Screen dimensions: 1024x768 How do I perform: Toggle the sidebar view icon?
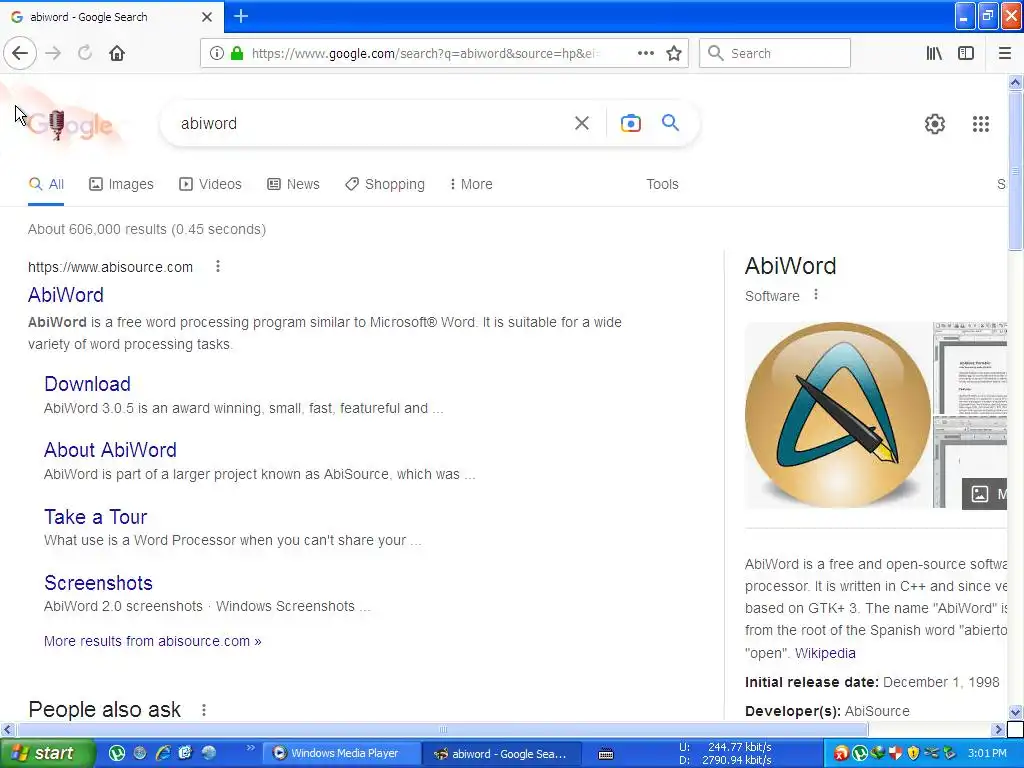pyautogui.click(x=966, y=54)
